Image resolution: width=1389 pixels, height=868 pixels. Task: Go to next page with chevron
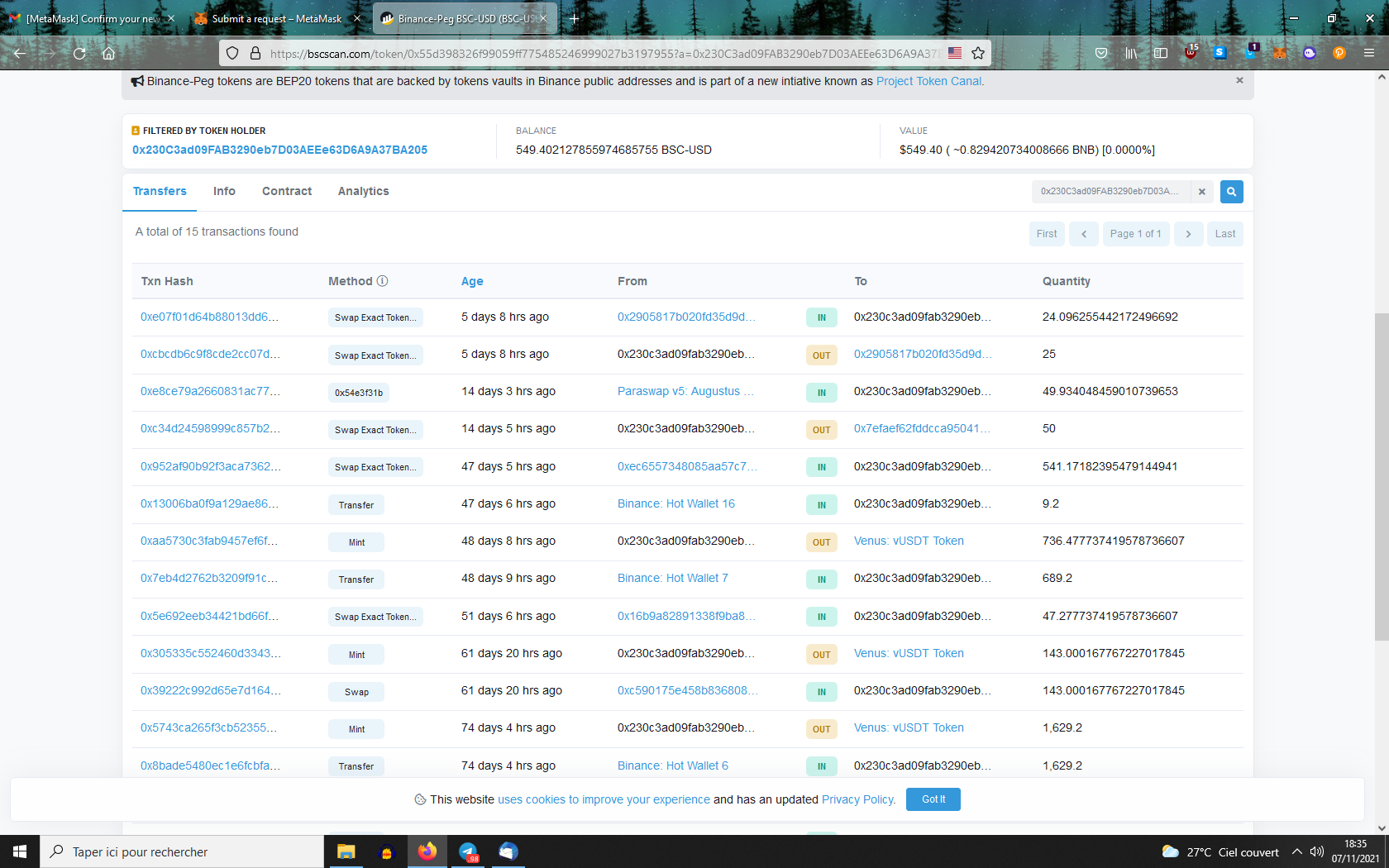[1188, 234]
